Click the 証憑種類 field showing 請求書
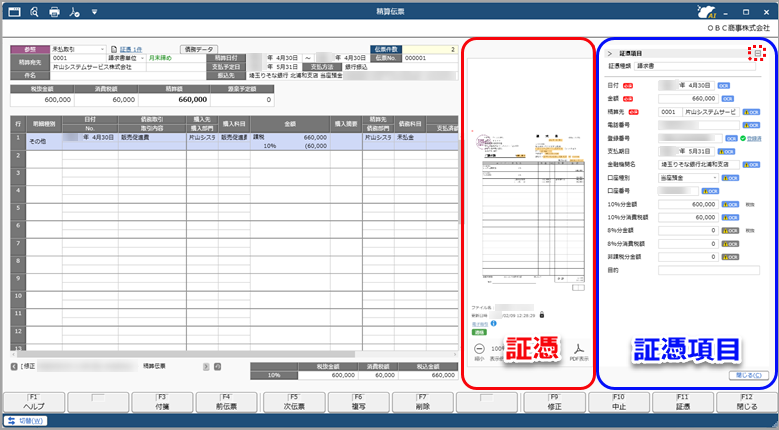Screen dimensions: 779x430 click(x=697, y=66)
